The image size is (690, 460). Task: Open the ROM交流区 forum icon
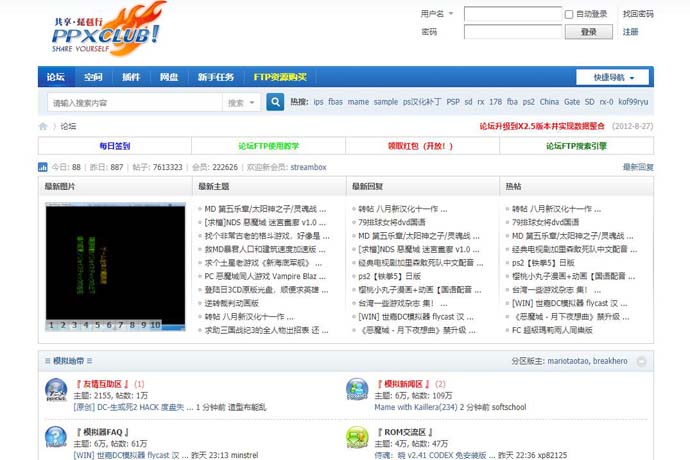click(357, 438)
